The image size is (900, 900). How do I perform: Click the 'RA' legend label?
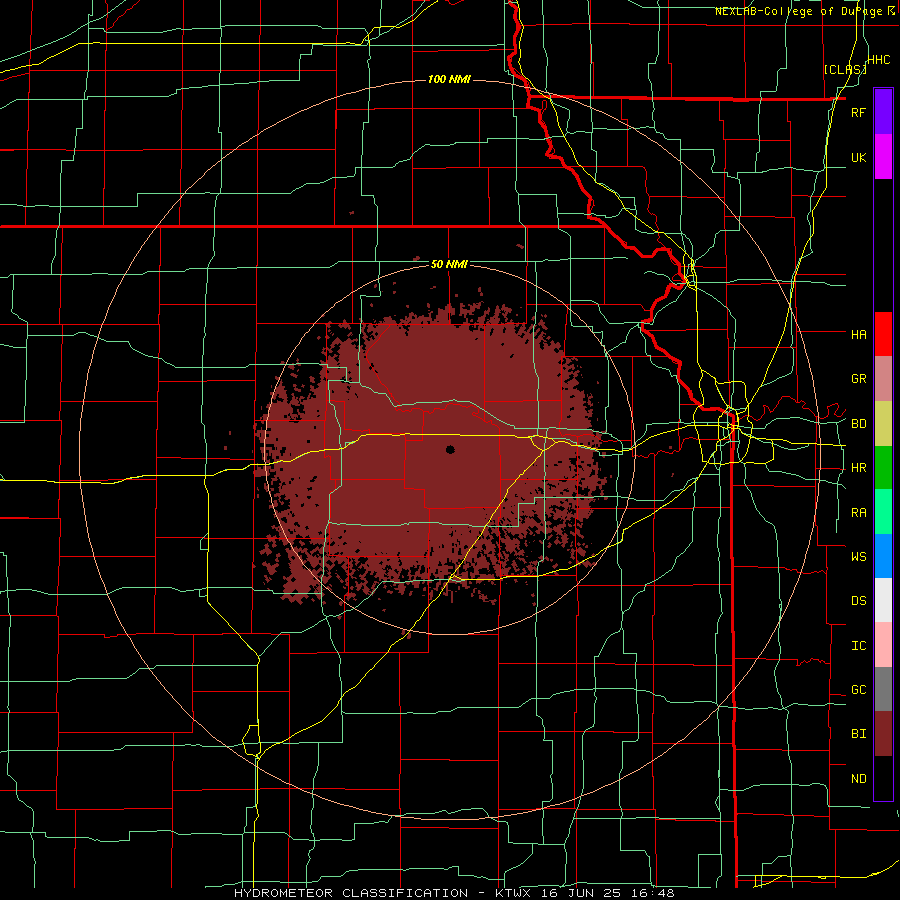(858, 513)
